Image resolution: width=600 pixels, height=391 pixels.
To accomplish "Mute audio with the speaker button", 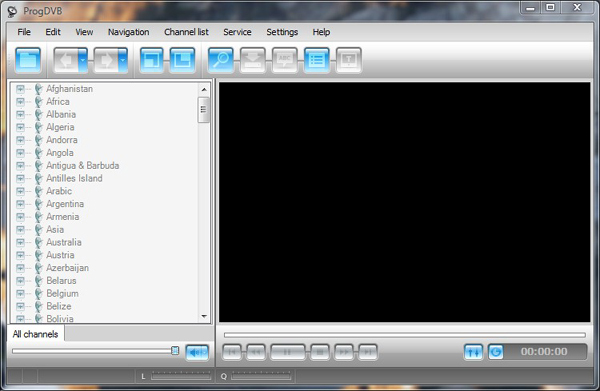I will (x=197, y=352).
